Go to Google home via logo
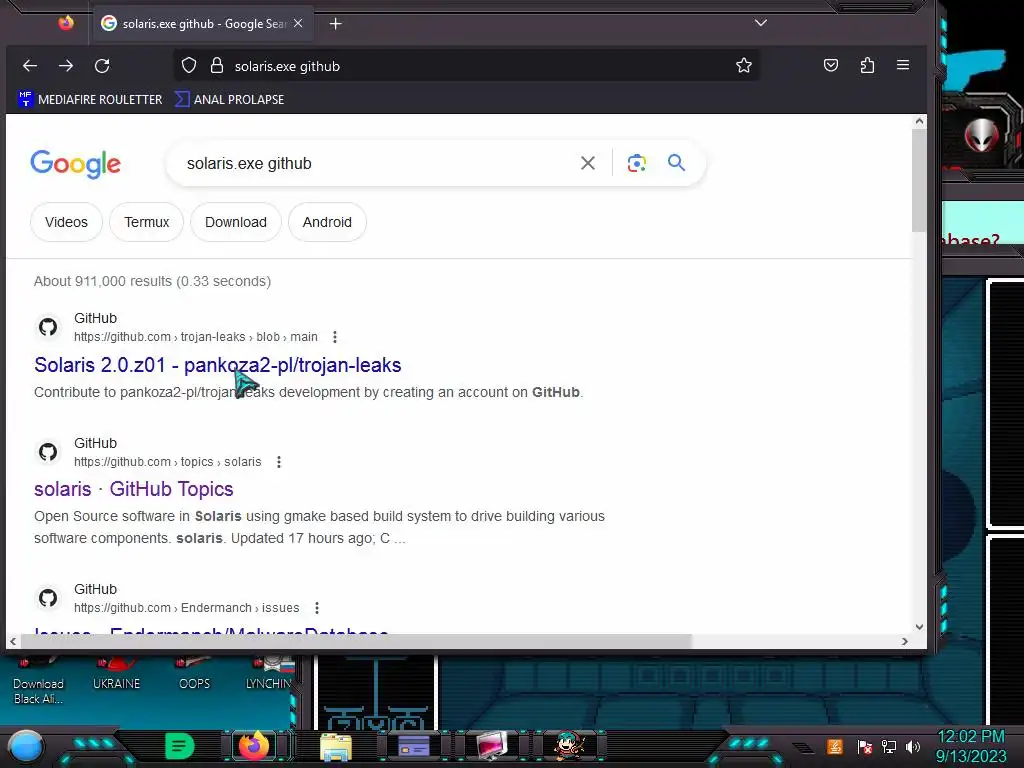1024x768 pixels. pyautogui.click(x=76, y=164)
